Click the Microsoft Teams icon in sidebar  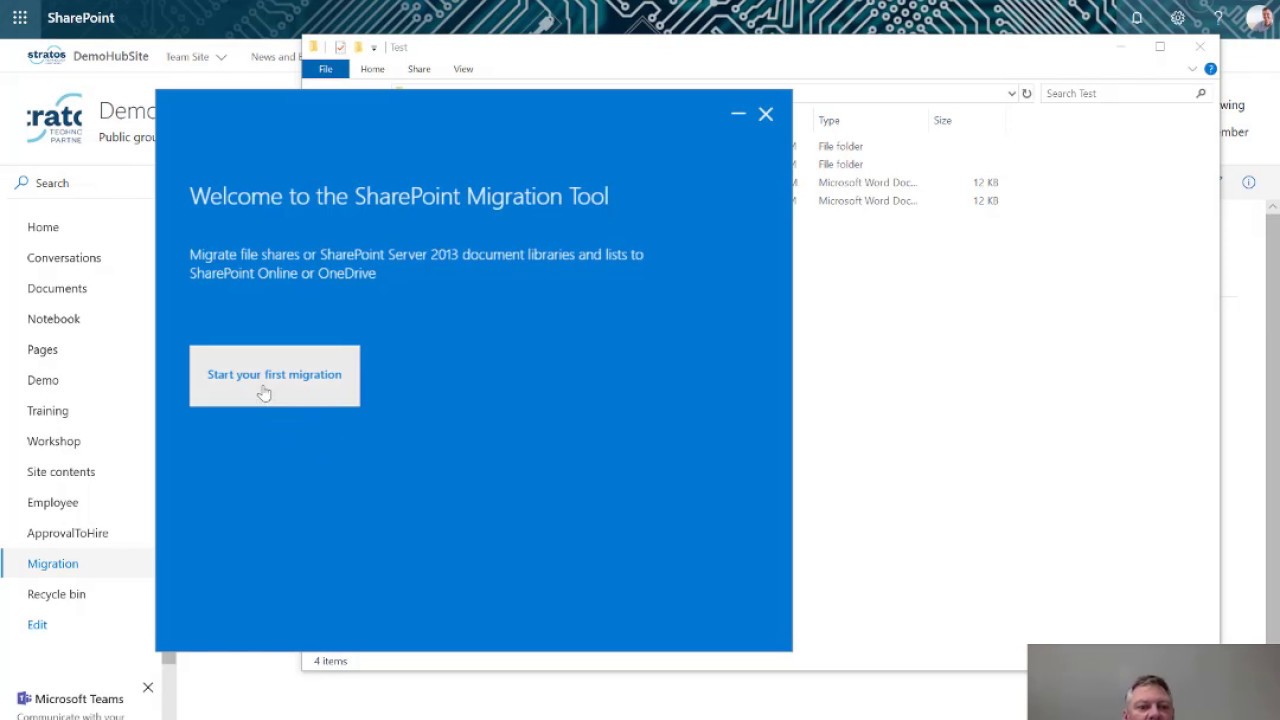(24, 699)
